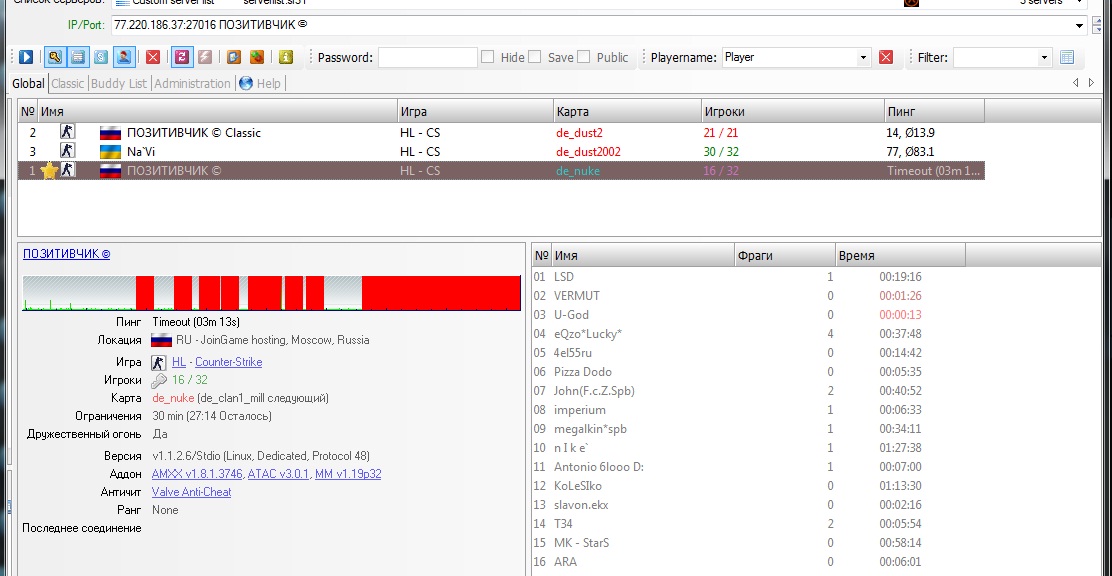Toggle the magenta refresh-arrows toolbar icon
Viewport: 1112px width, 576px height.
click(182, 57)
